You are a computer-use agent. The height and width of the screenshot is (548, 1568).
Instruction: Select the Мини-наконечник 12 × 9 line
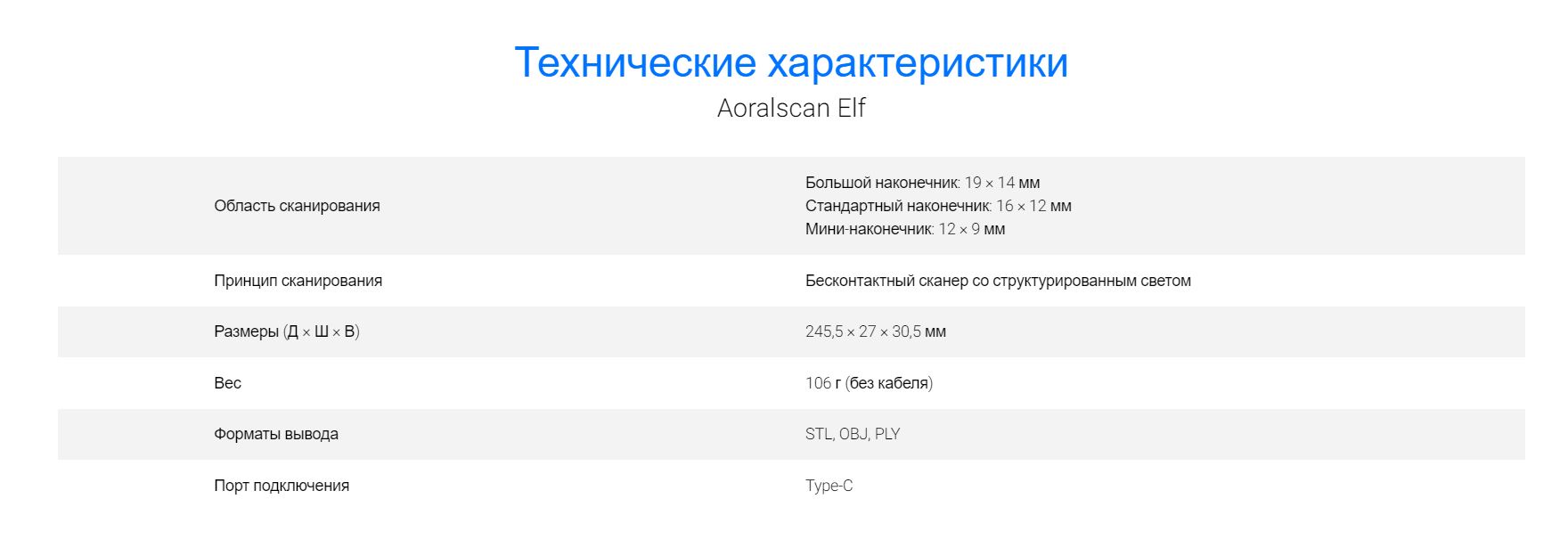tap(904, 229)
